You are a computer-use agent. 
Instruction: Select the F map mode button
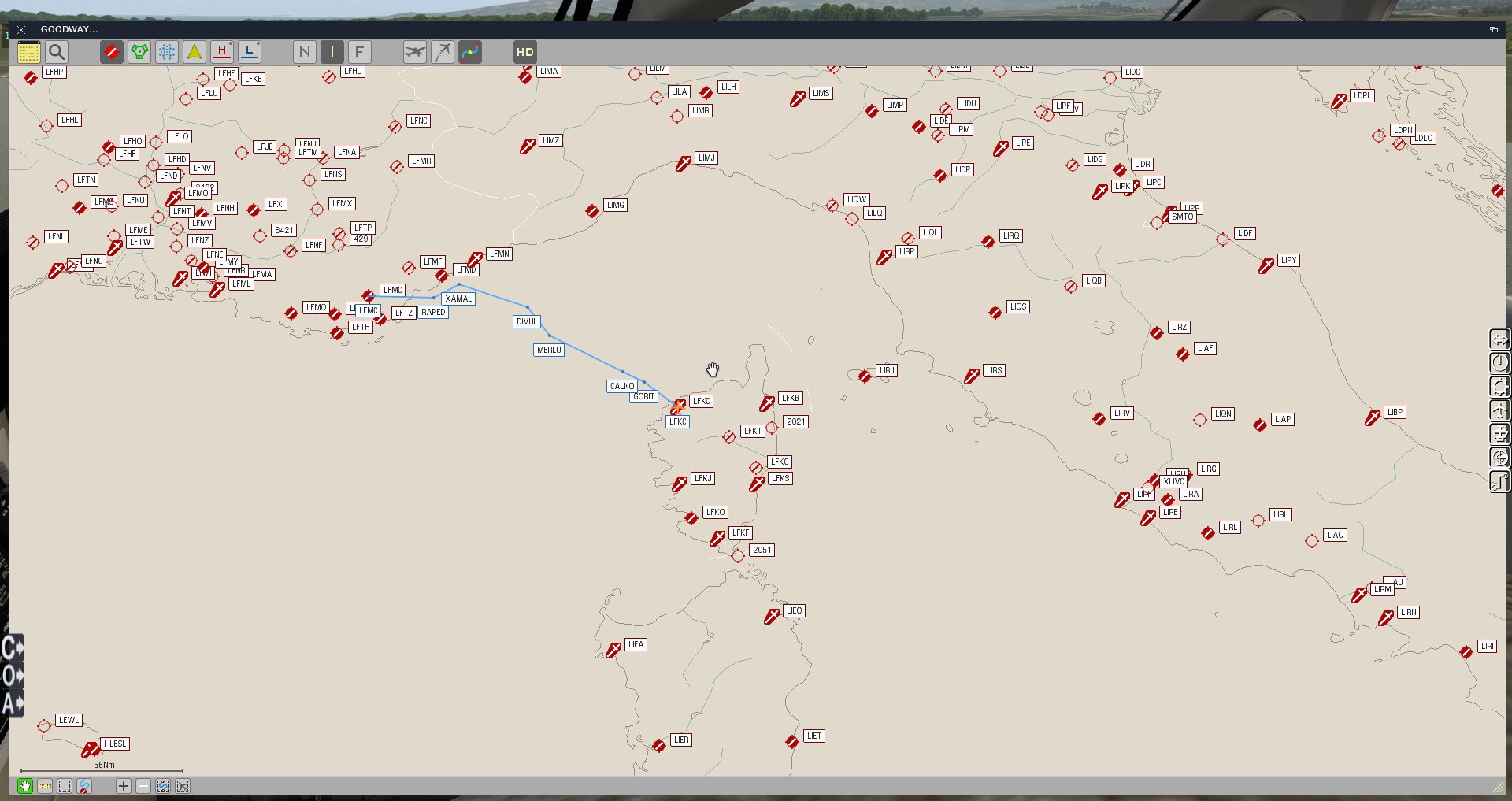coord(360,53)
